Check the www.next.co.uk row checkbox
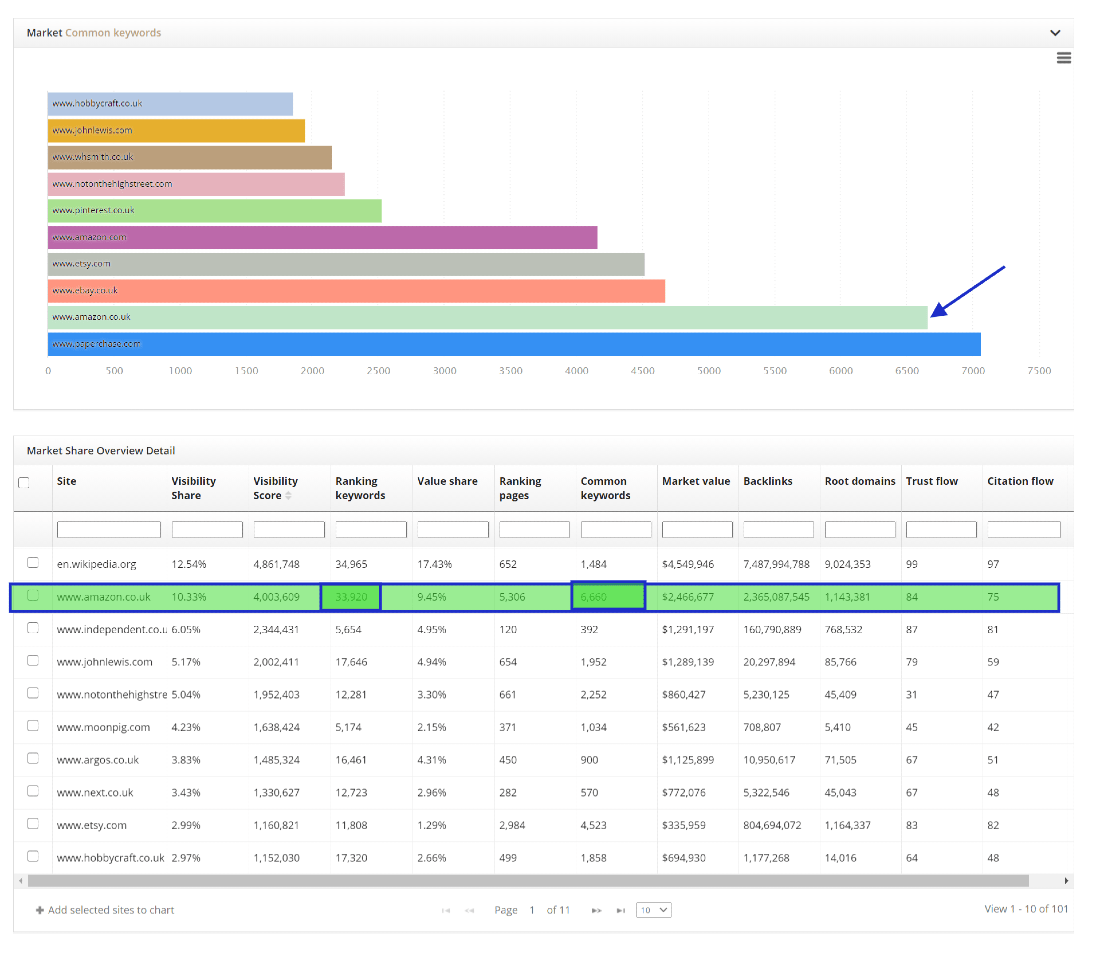 point(33,791)
